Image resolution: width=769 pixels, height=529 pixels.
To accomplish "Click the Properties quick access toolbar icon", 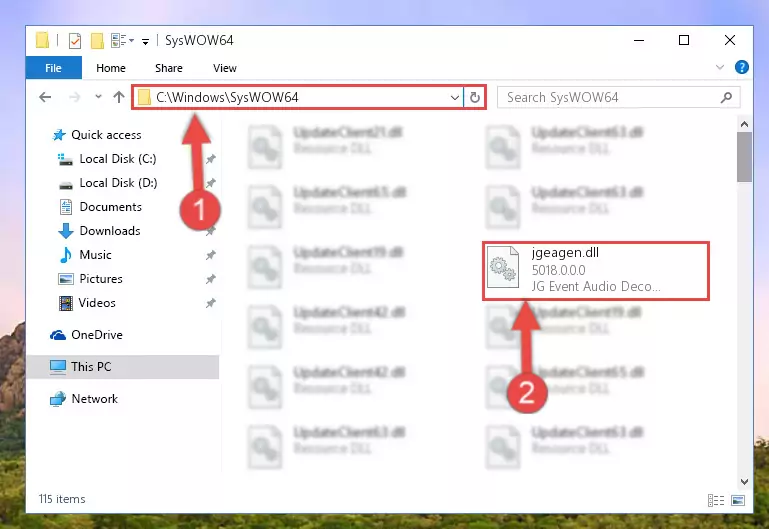I will [75, 41].
